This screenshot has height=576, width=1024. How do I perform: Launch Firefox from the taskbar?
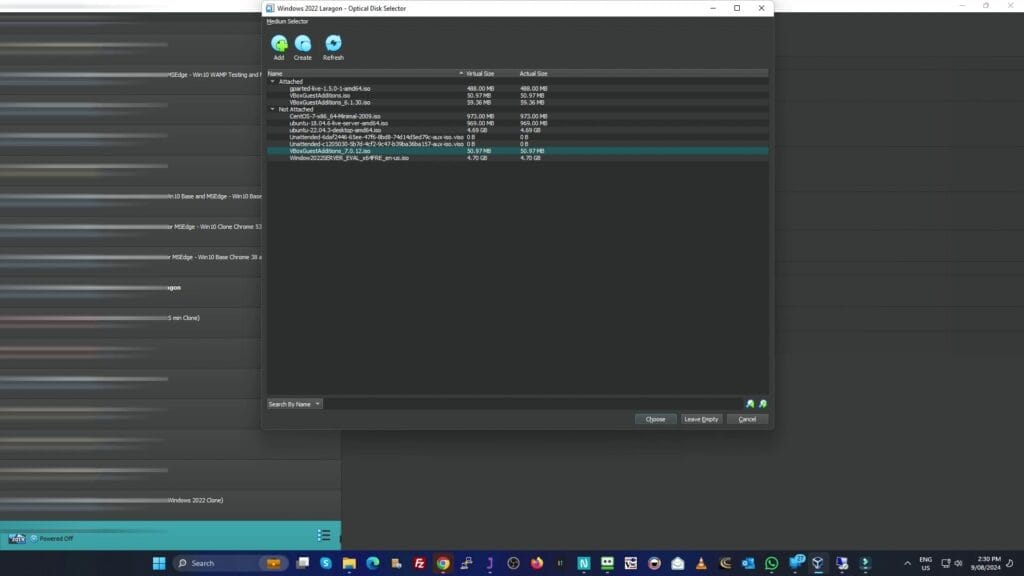coord(535,563)
